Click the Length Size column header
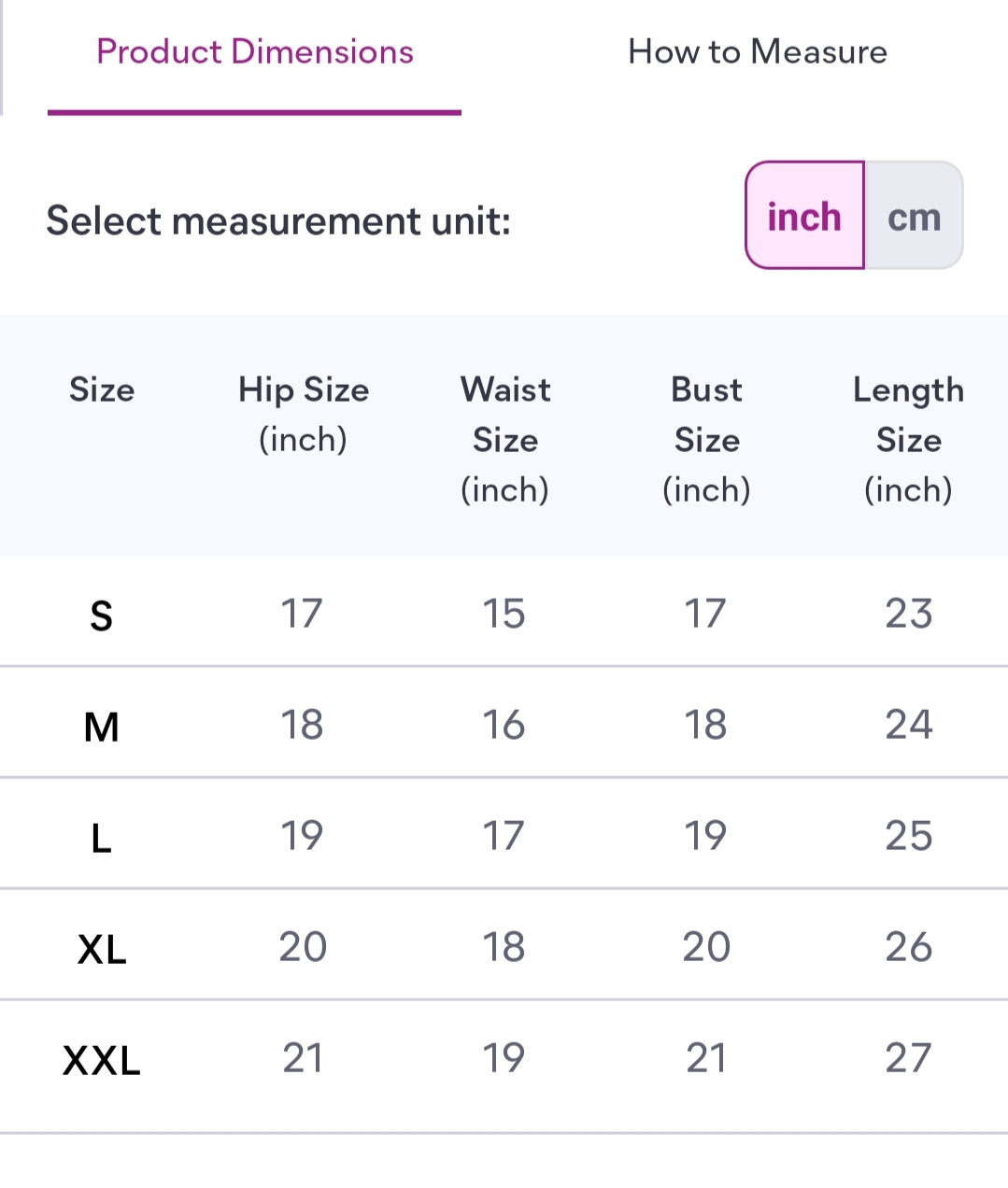The height and width of the screenshot is (1188, 1008). (908, 439)
